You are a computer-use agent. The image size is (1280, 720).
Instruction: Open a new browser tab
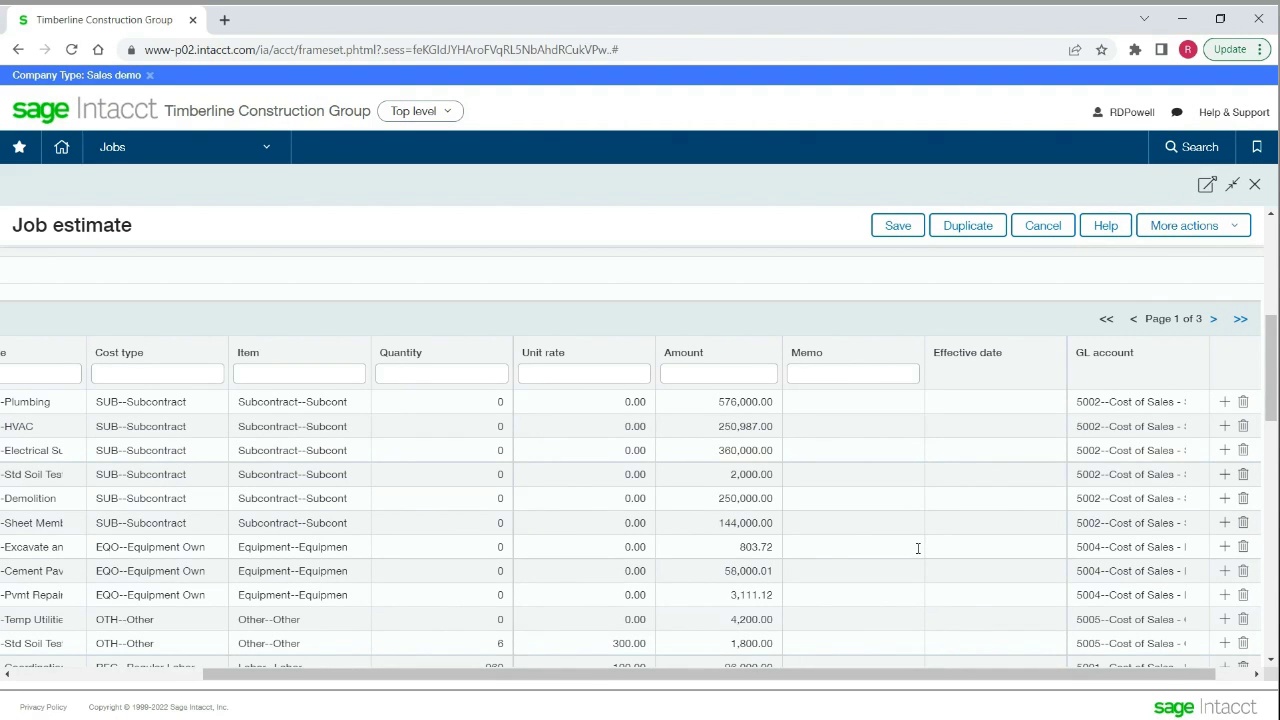(224, 19)
